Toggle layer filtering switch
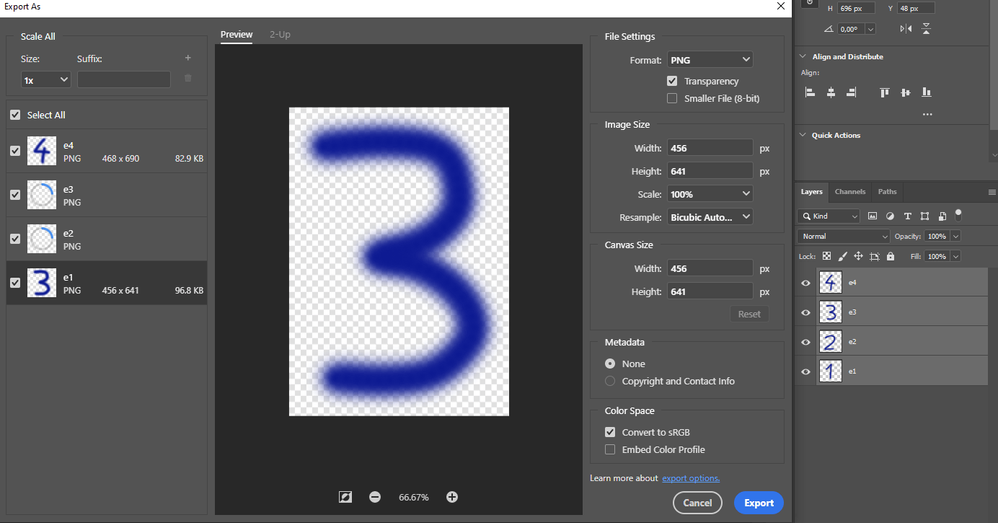 959,214
